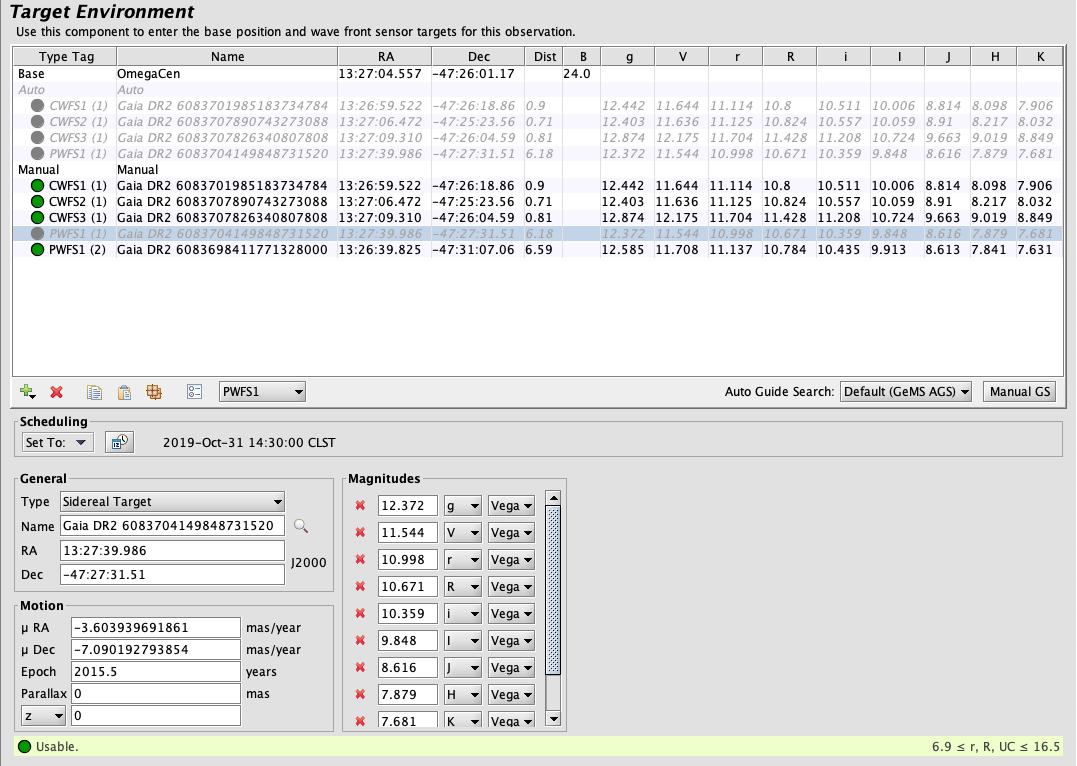1077x766 pixels.
Task: Delete the 9.848 I magnitude entry
Action: 360,640
